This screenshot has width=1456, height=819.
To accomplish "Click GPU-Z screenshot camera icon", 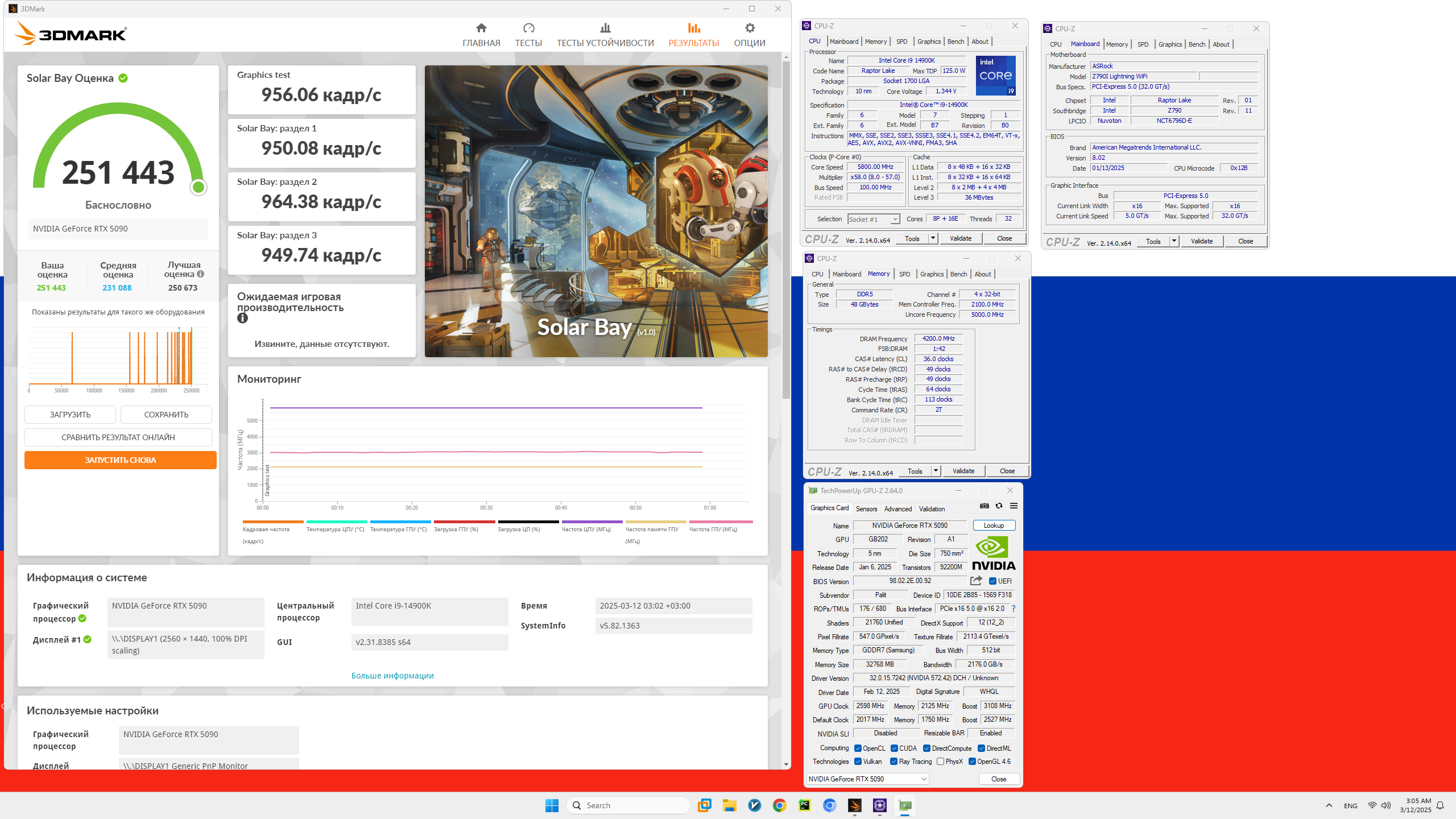I will tap(985, 506).
